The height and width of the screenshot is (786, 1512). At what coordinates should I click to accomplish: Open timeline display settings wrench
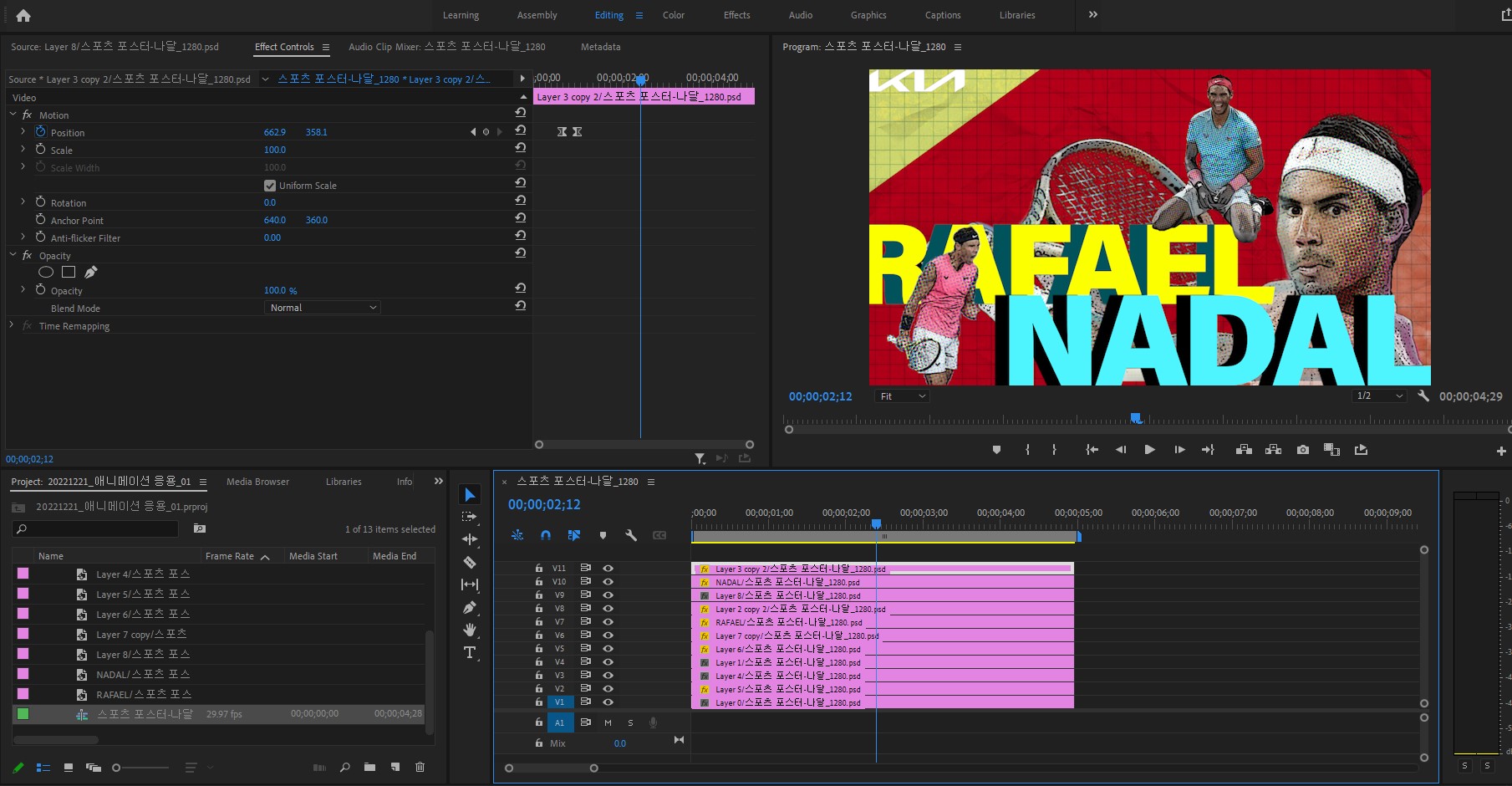tap(631, 535)
